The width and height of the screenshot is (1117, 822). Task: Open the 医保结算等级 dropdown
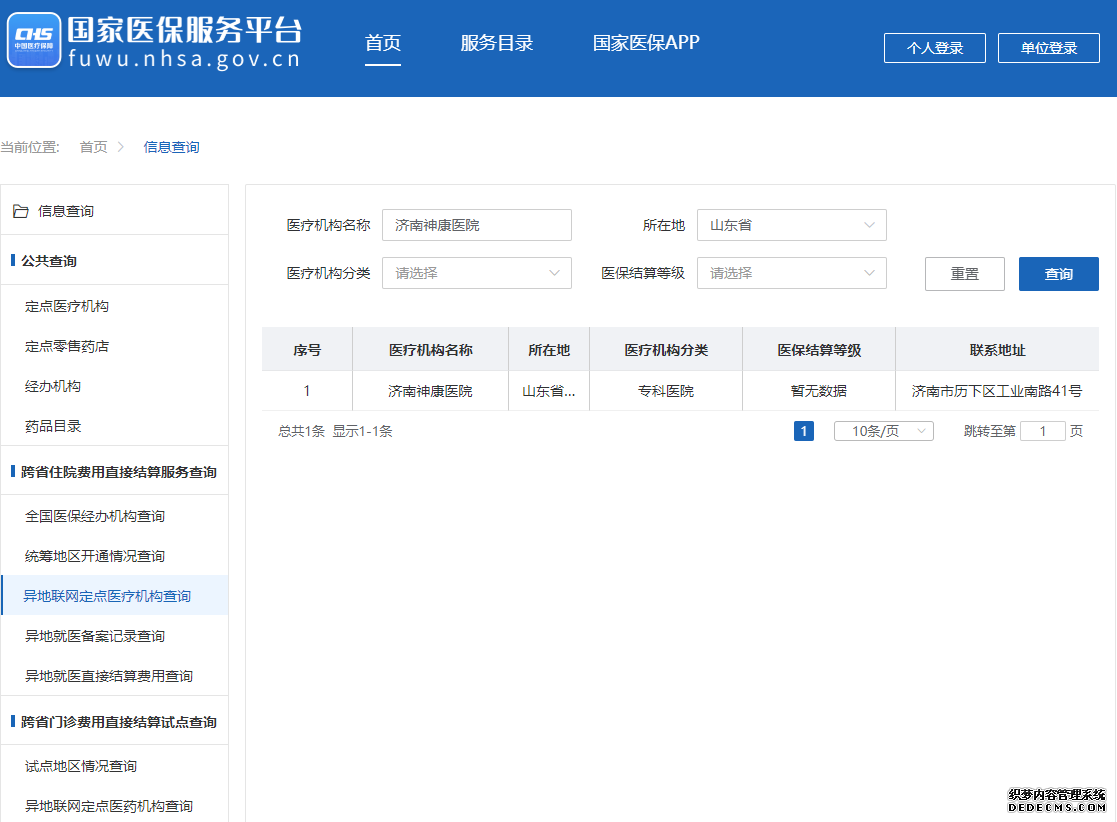point(791,273)
